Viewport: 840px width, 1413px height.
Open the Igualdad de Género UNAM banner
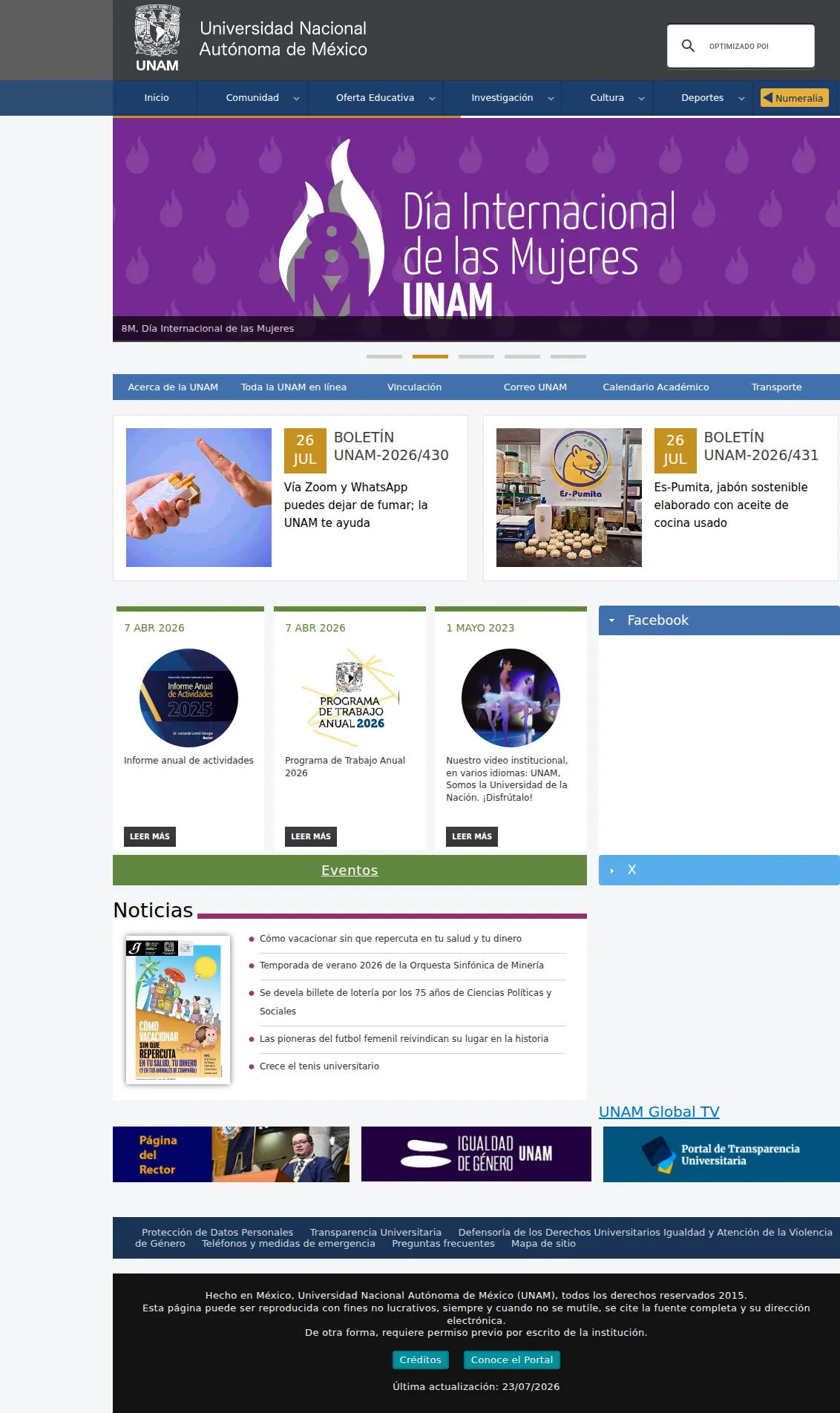pos(476,1154)
